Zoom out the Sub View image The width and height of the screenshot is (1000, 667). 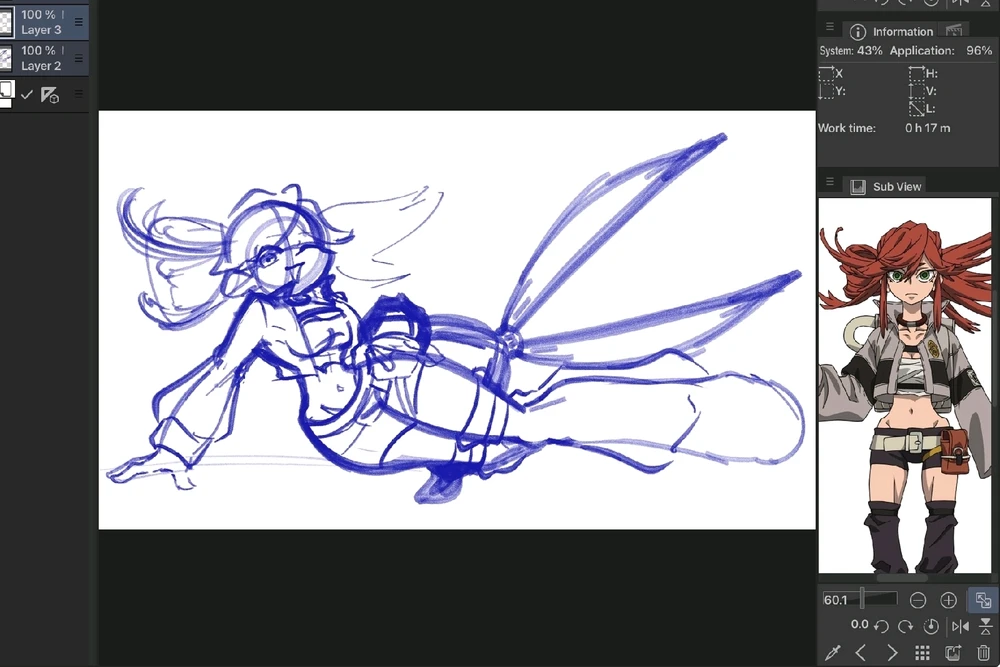917,600
